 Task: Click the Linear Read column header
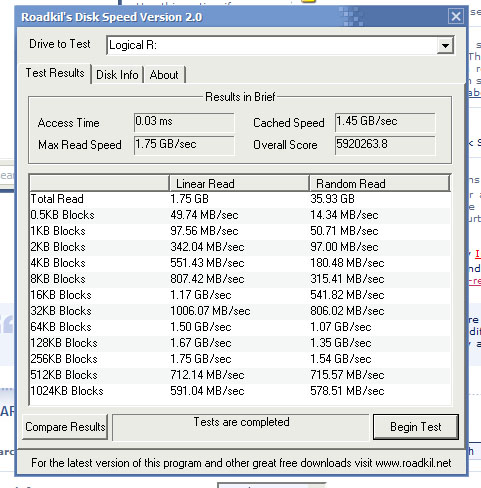(239, 183)
